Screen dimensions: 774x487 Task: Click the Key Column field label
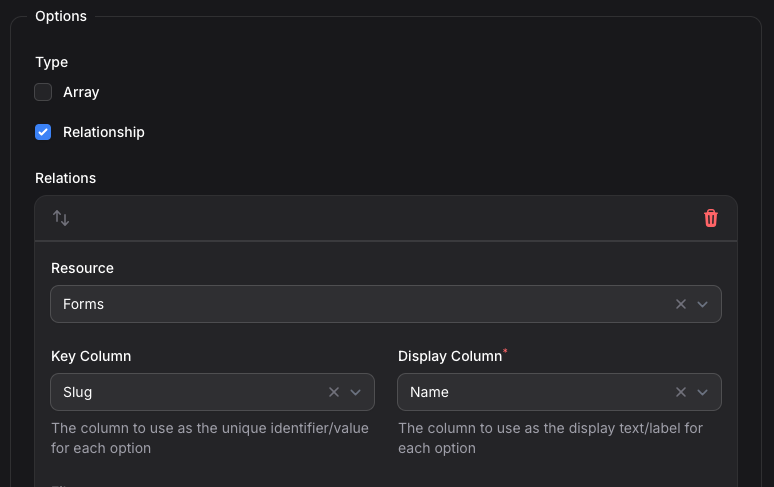(91, 356)
